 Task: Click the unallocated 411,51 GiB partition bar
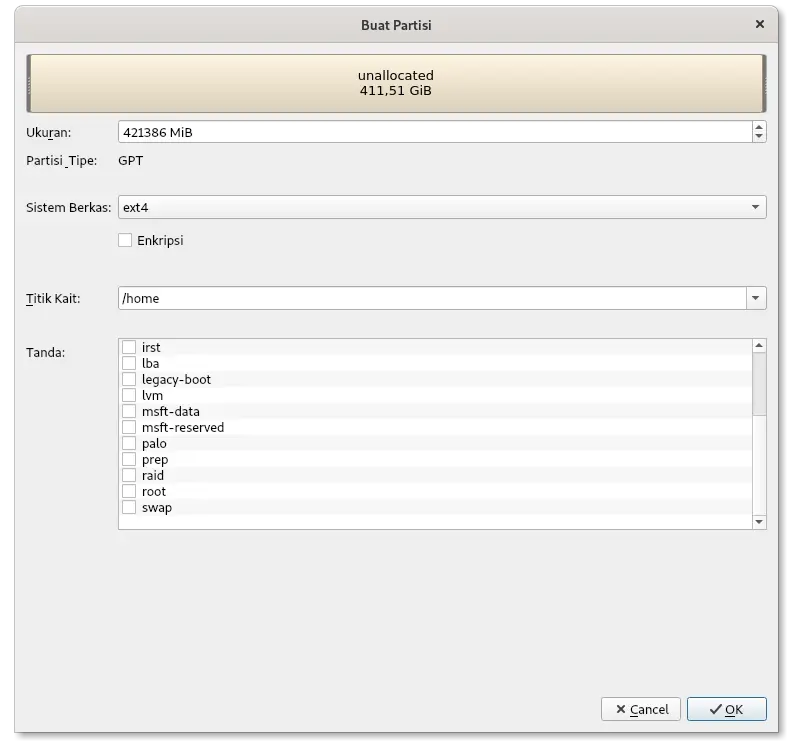pos(396,83)
